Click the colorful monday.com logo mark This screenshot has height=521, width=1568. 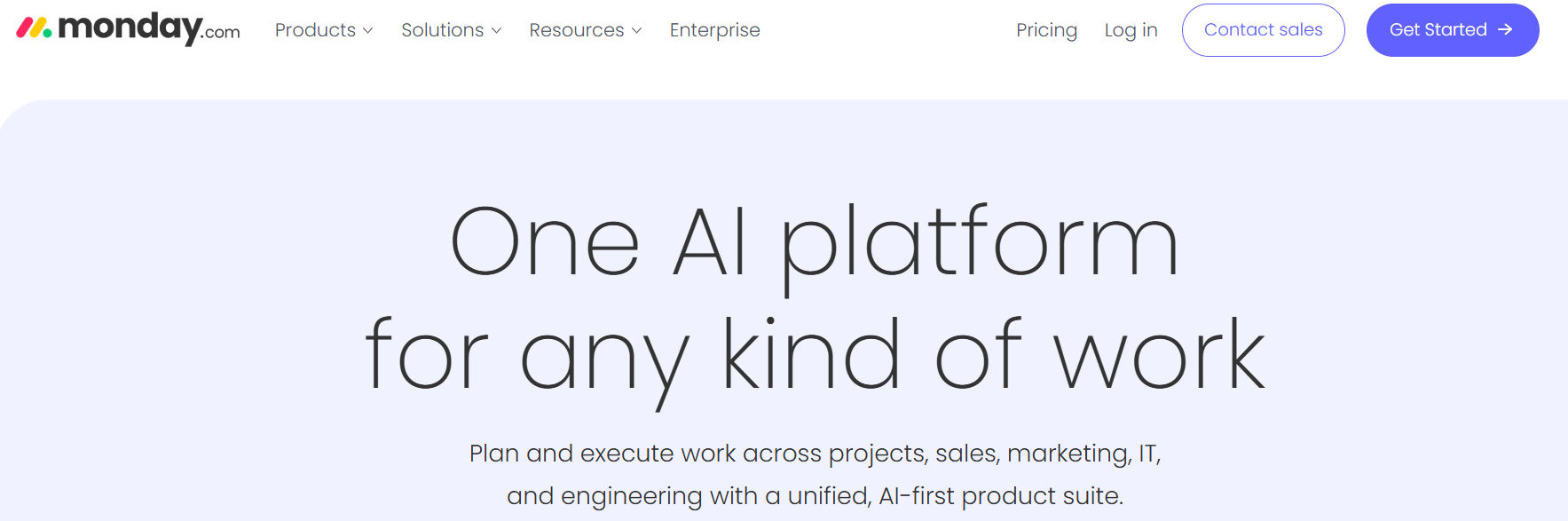[x=34, y=28]
